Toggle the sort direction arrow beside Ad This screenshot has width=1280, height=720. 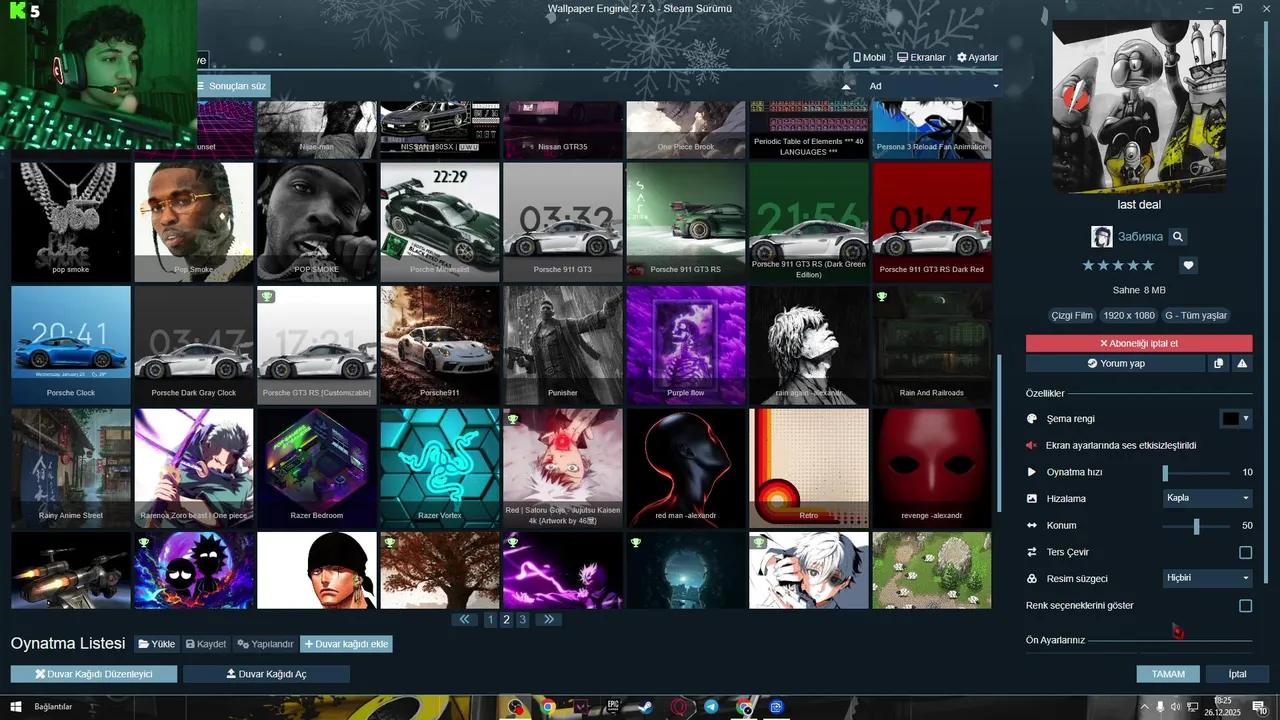coord(846,87)
